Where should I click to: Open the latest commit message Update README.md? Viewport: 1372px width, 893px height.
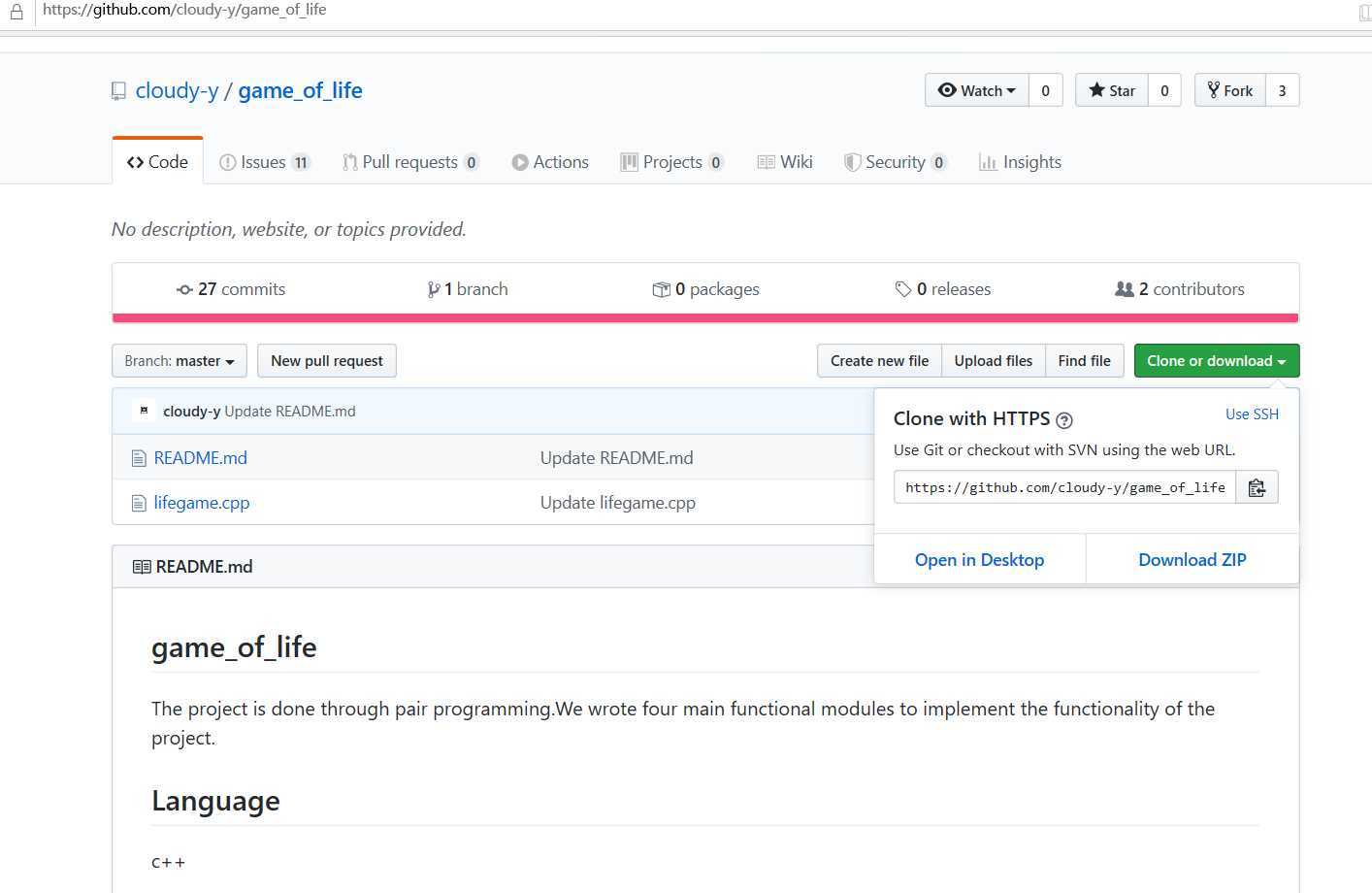pos(290,412)
